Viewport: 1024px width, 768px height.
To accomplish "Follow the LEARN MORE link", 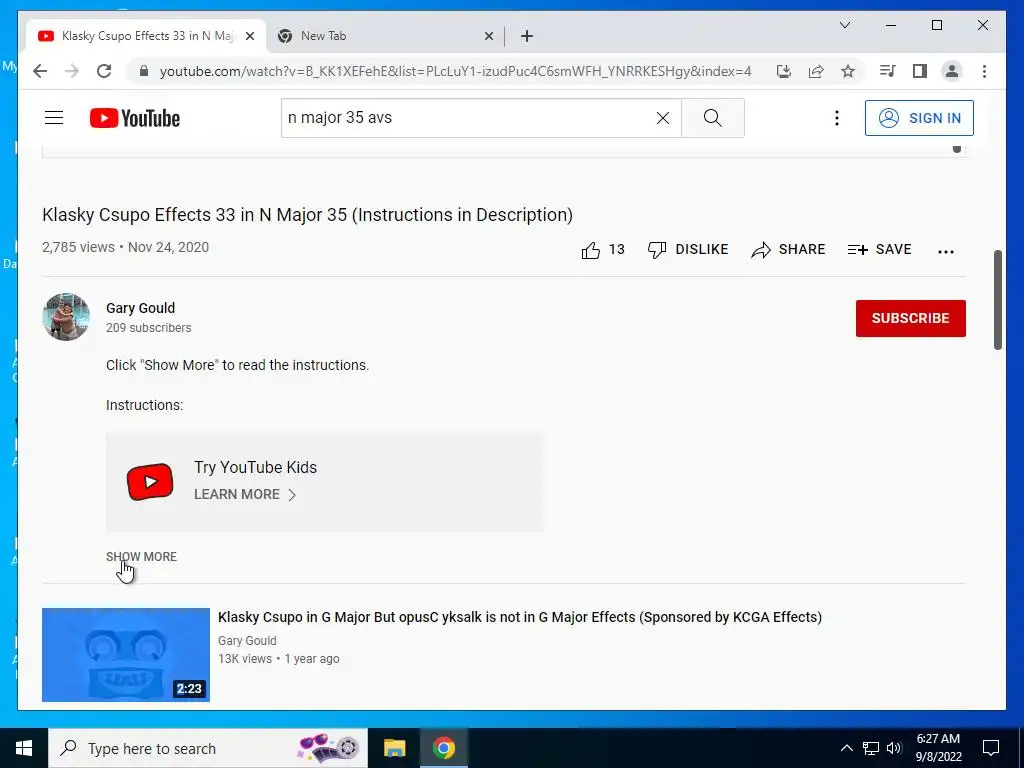I will coord(245,494).
